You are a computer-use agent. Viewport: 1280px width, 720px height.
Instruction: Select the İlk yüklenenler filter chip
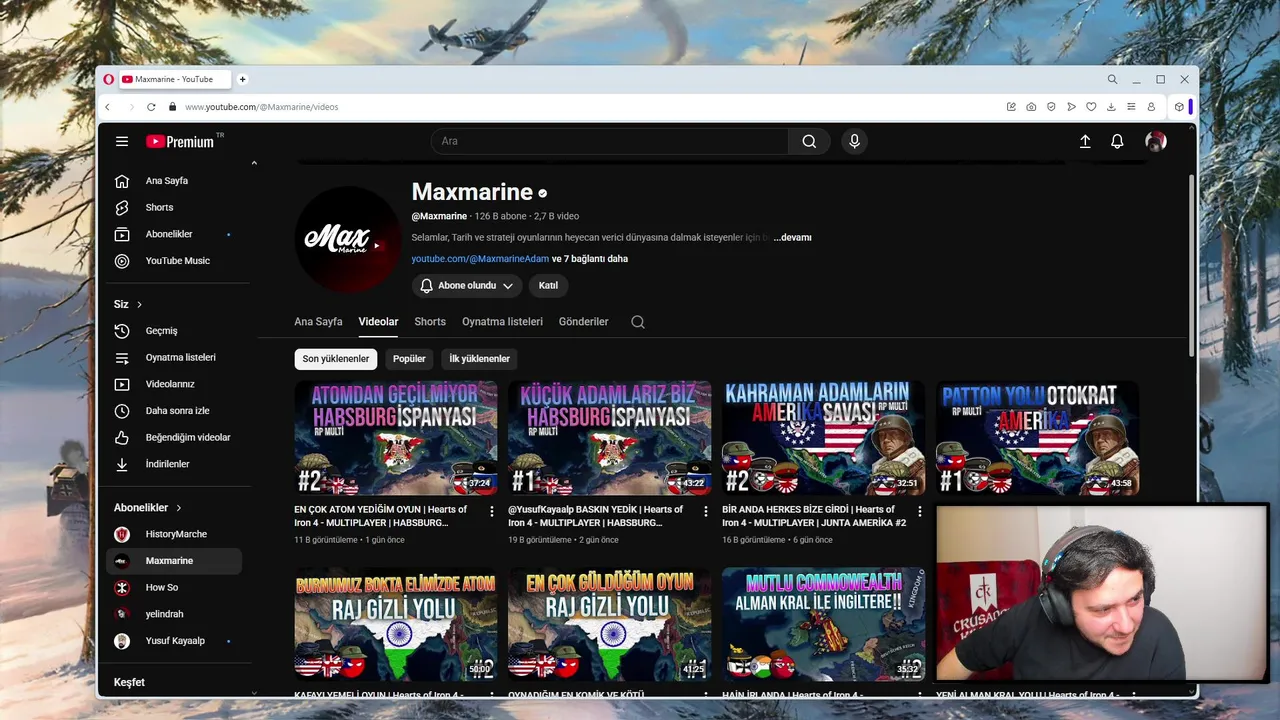pos(479,359)
